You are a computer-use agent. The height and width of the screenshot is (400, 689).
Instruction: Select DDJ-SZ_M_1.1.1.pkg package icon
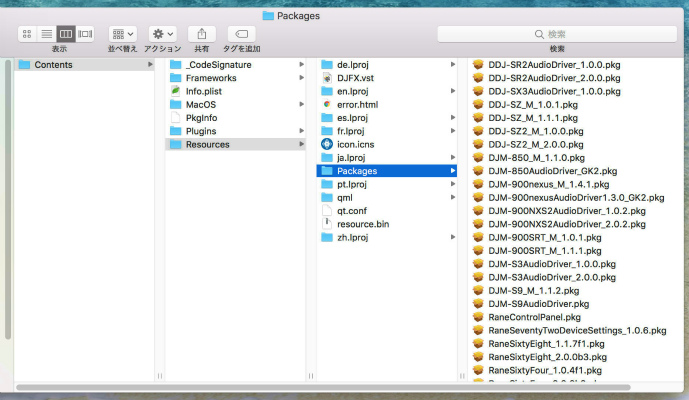click(x=478, y=118)
